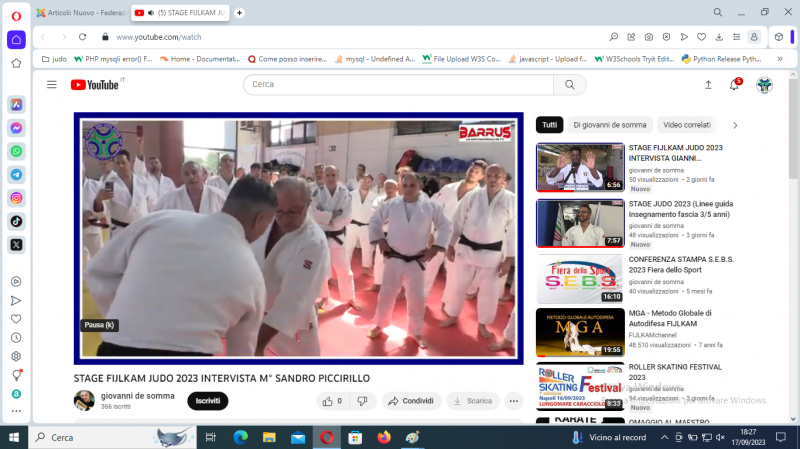Open W3Schools Tryit Editor bookmark
Image resolution: width=800 pixels, height=449 pixels.
coord(634,59)
